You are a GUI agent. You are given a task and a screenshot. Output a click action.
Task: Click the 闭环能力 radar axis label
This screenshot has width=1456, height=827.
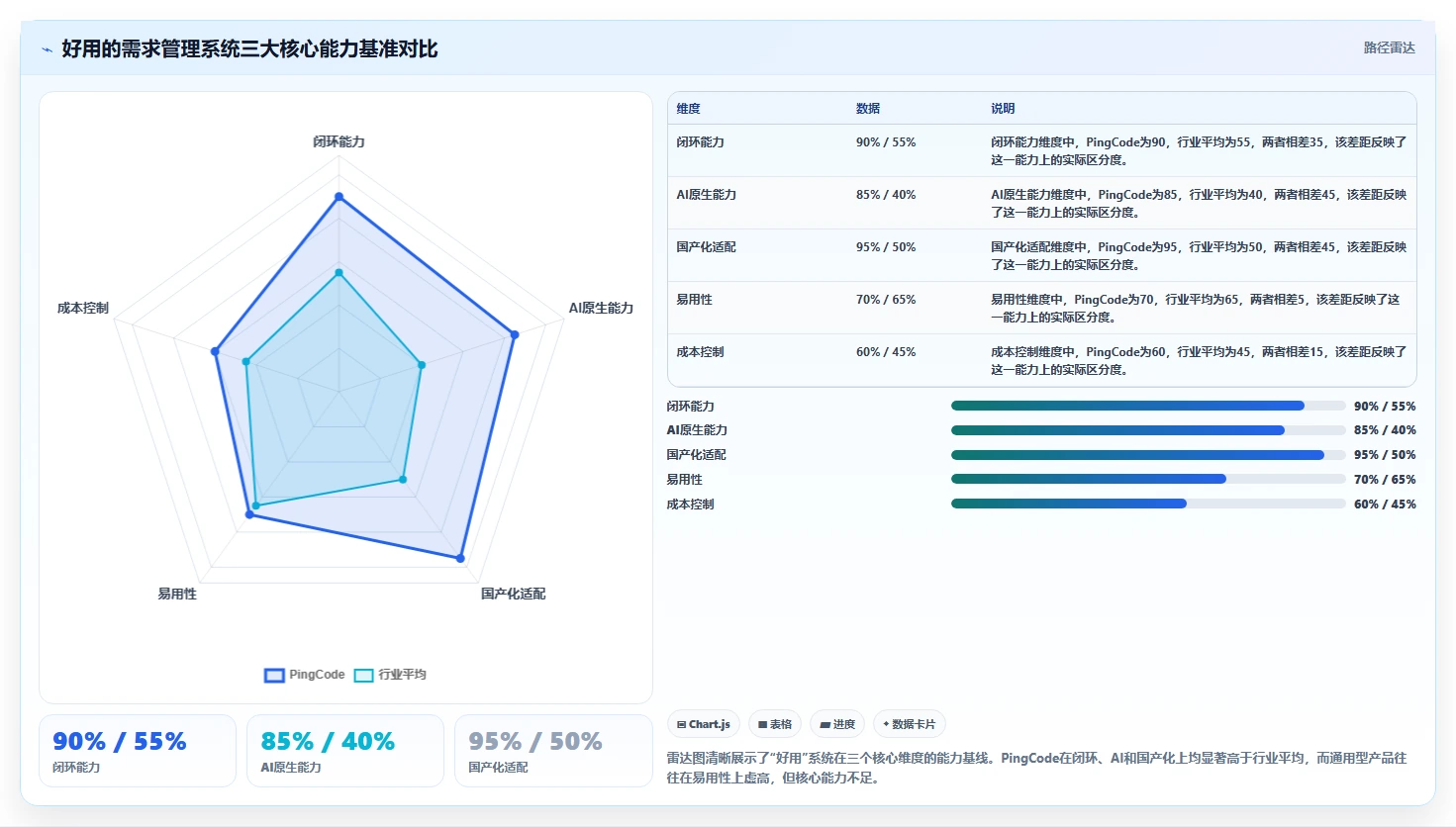tap(339, 141)
